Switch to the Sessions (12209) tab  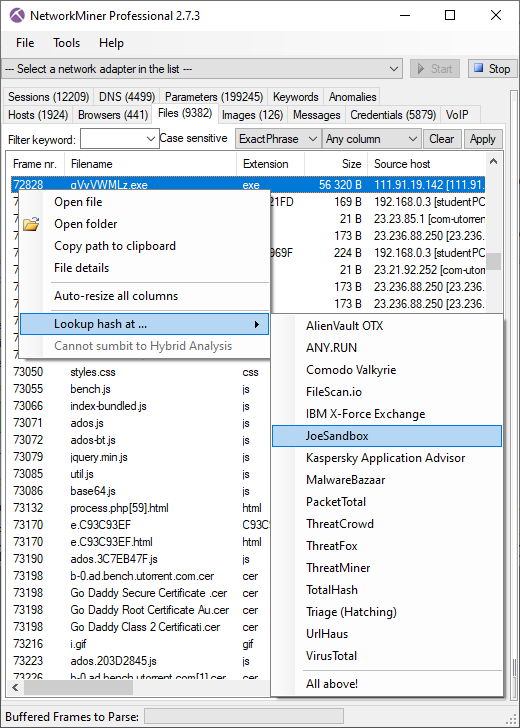[49, 97]
